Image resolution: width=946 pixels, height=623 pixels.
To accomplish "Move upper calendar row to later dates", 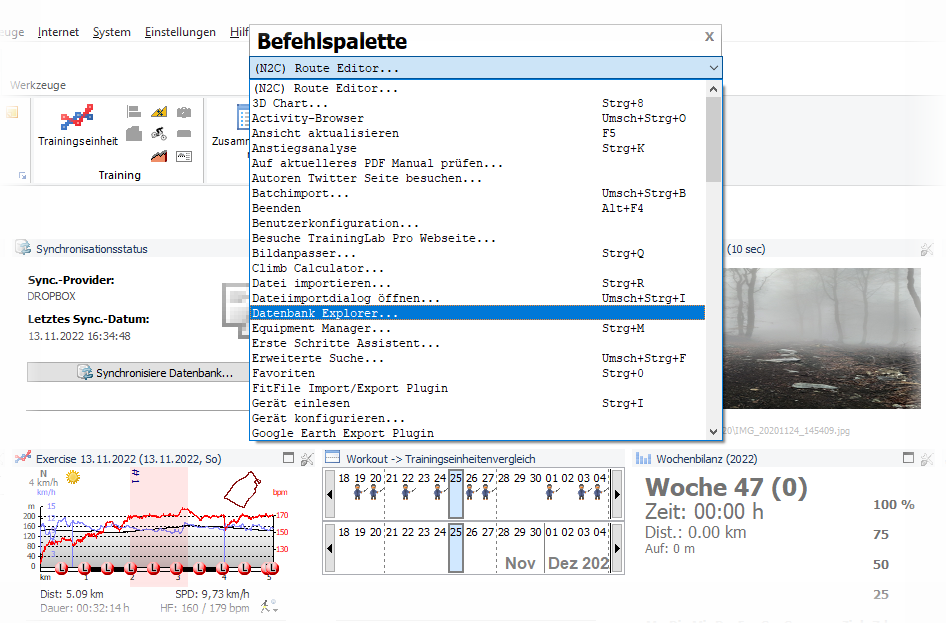I will (x=617, y=494).
